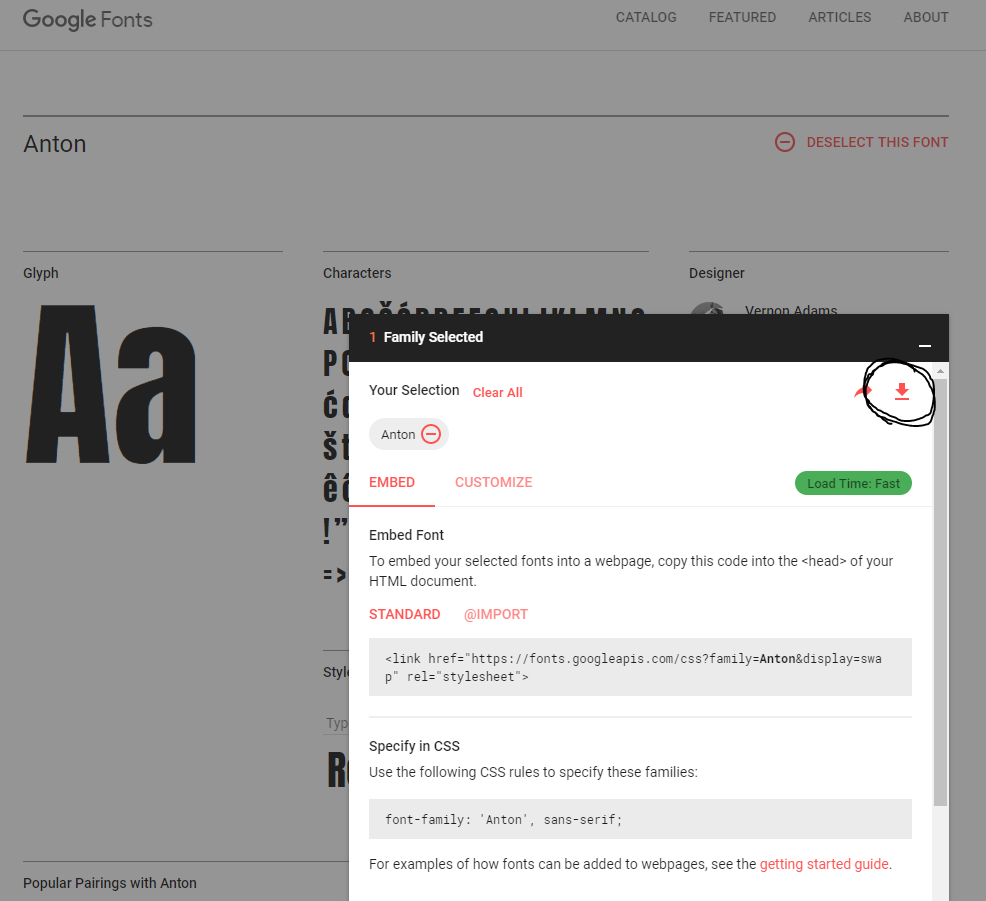Screen dimensions: 986x901
Task: Click designer name Vernon Adams
Action: pyautogui.click(x=790, y=309)
